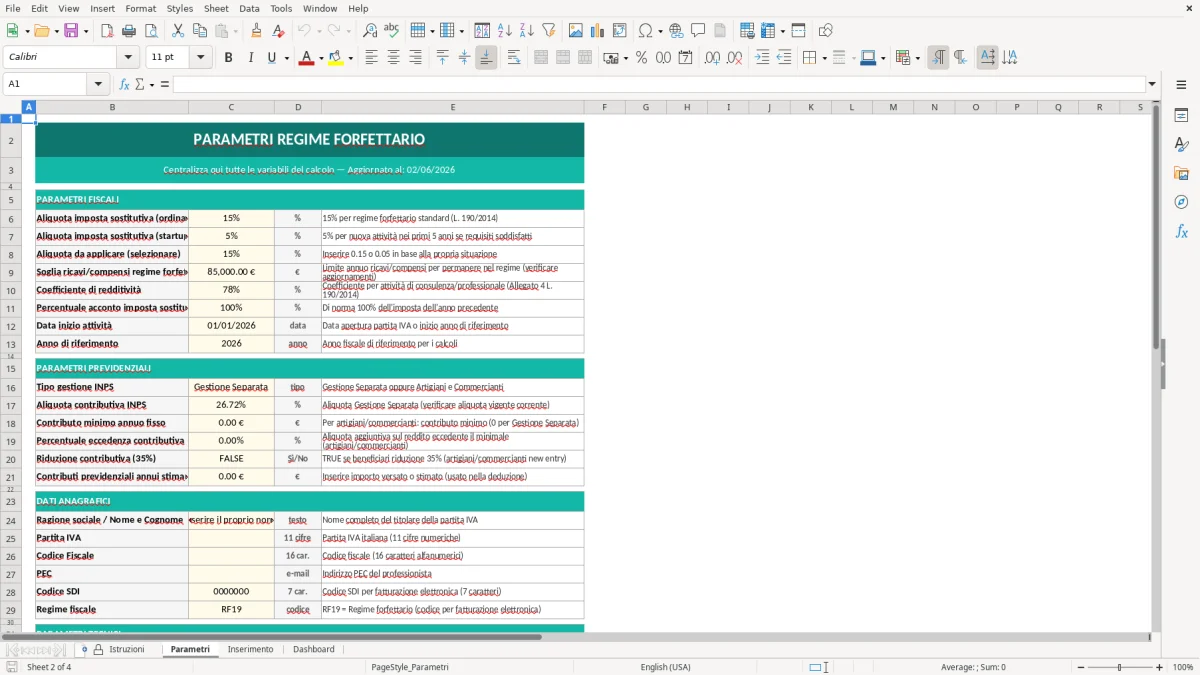Click English (USA) language in status bar

pyautogui.click(x=665, y=667)
